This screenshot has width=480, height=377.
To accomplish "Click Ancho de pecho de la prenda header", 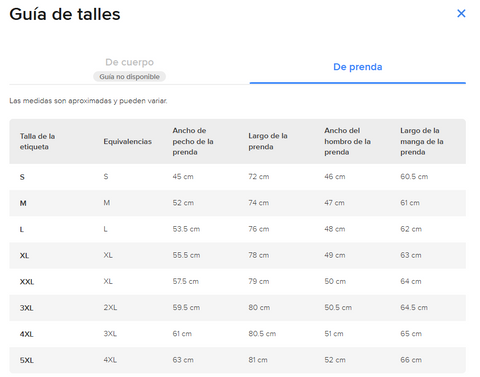I will click(x=193, y=141).
